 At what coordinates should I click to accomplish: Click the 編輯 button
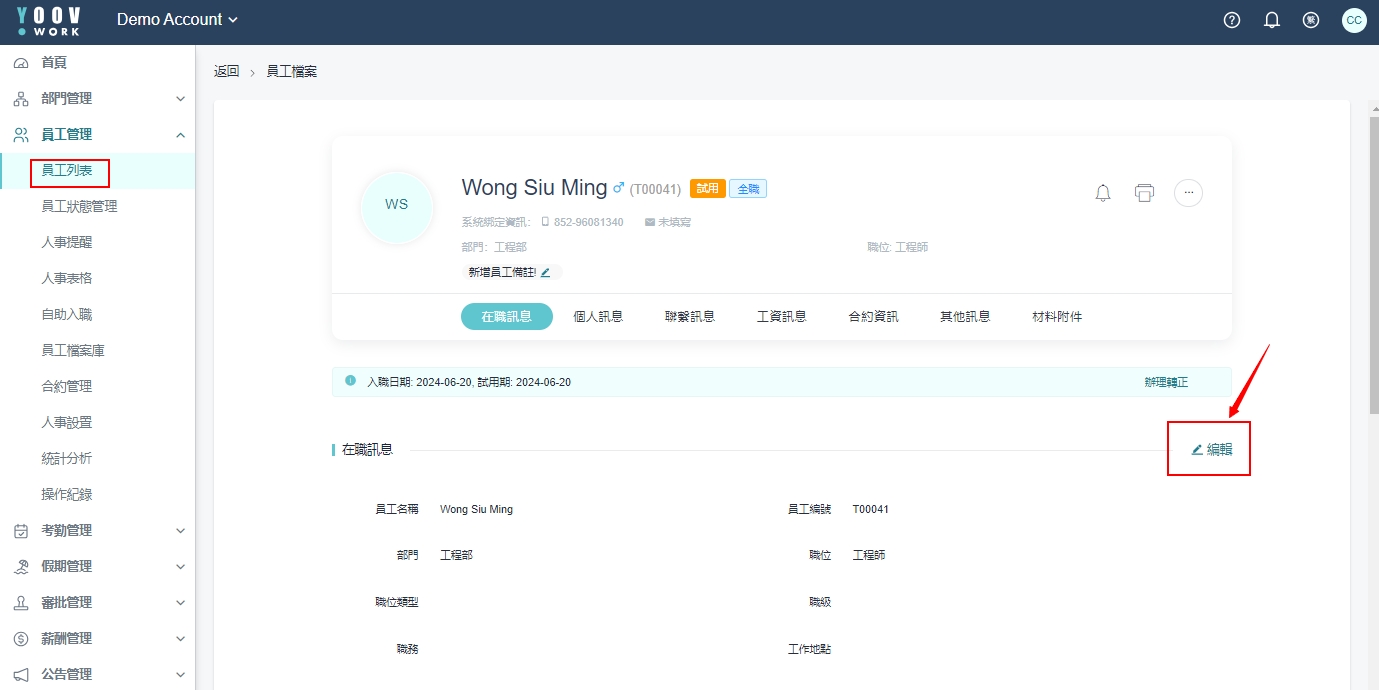(x=1212, y=449)
